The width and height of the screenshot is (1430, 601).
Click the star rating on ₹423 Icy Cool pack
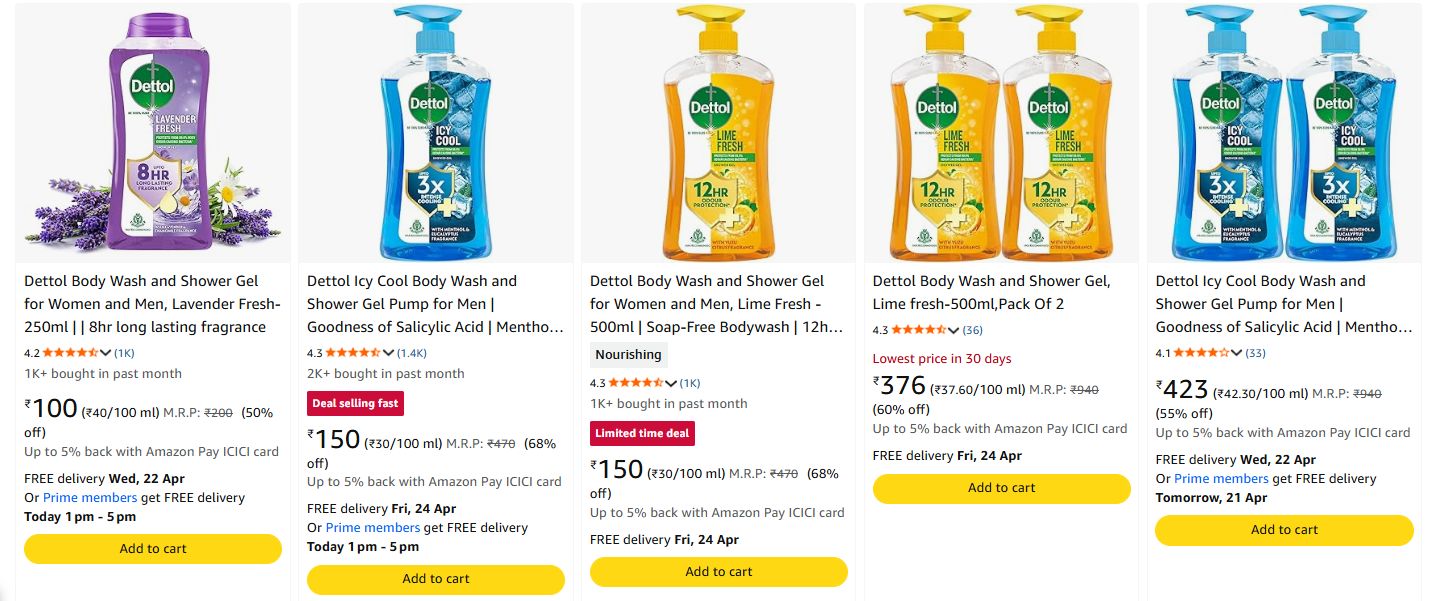click(x=1202, y=352)
